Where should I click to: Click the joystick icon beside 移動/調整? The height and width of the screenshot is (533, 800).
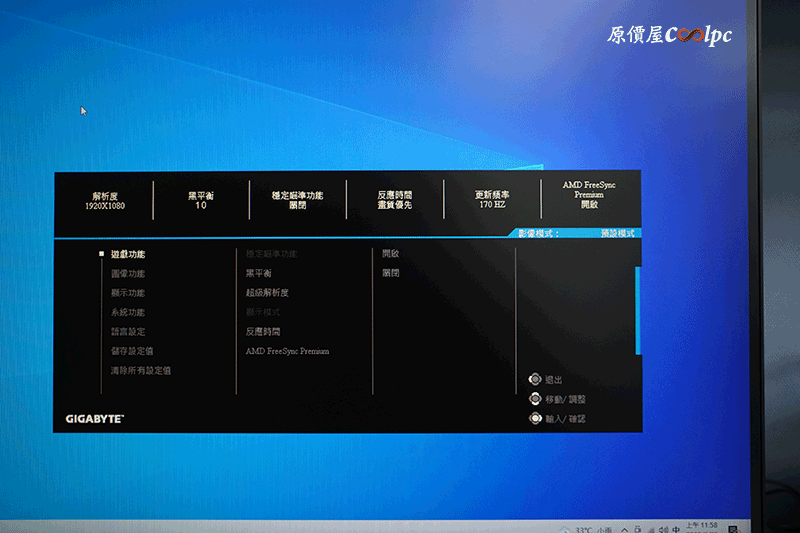(x=535, y=398)
